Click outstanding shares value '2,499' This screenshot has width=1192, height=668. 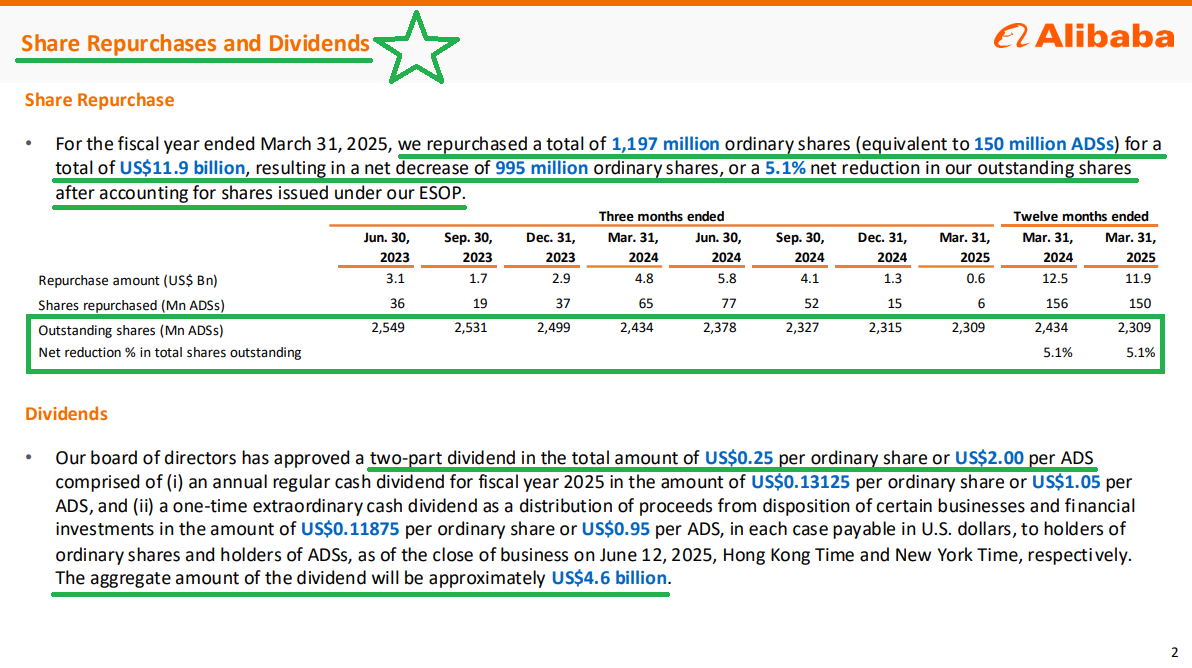pyautogui.click(x=553, y=328)
